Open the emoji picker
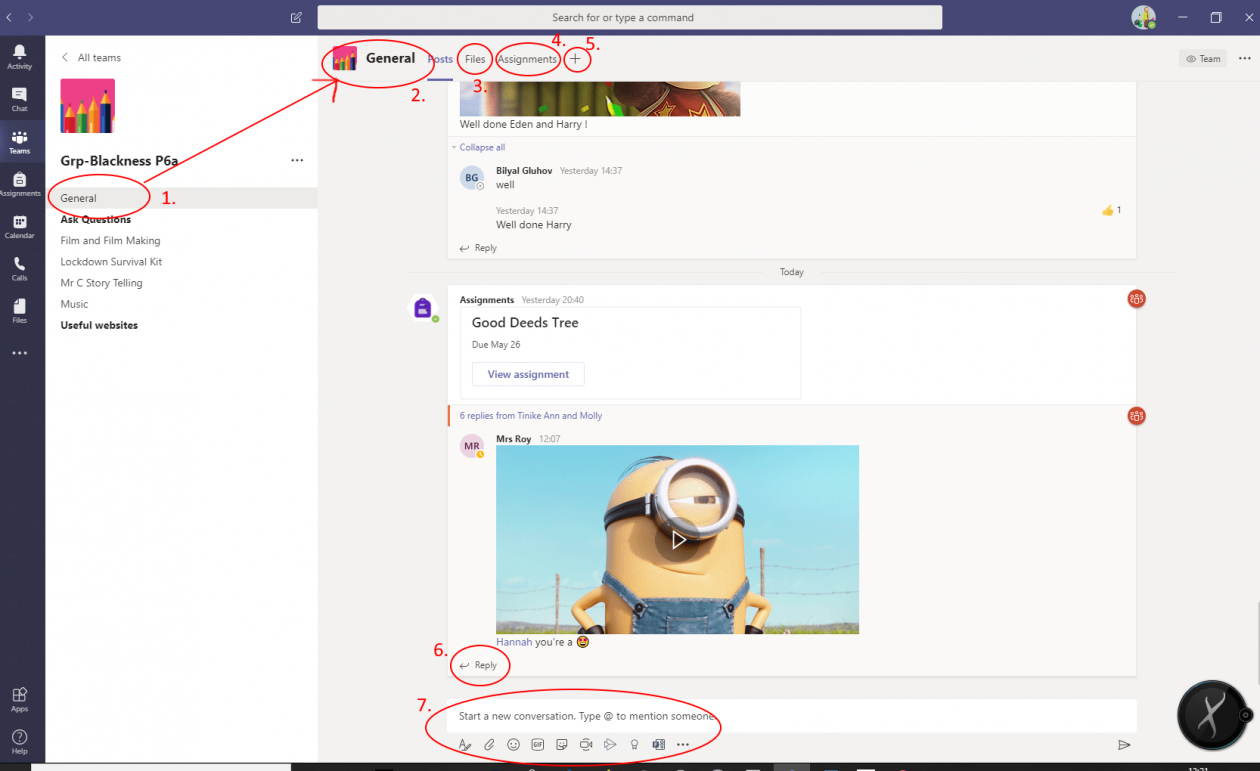Image resolution: width=1260 pixels, height=771 pixels. click(513, 744)
